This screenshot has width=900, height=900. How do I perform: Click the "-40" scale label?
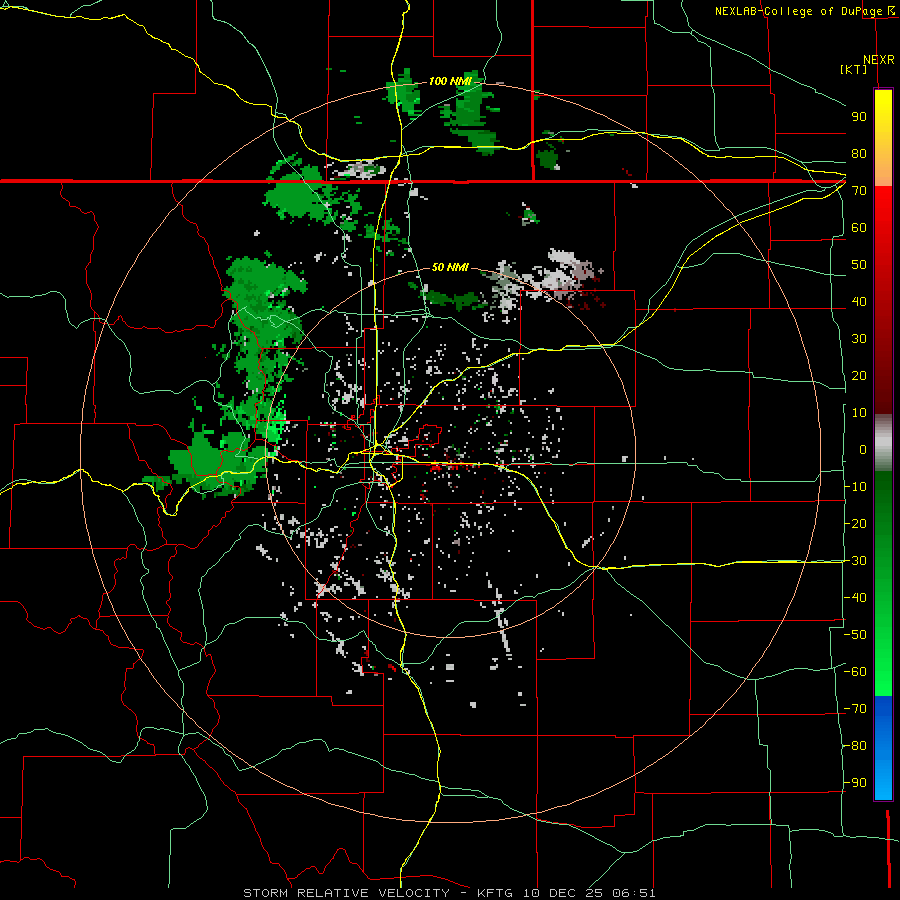pos(856,598)
